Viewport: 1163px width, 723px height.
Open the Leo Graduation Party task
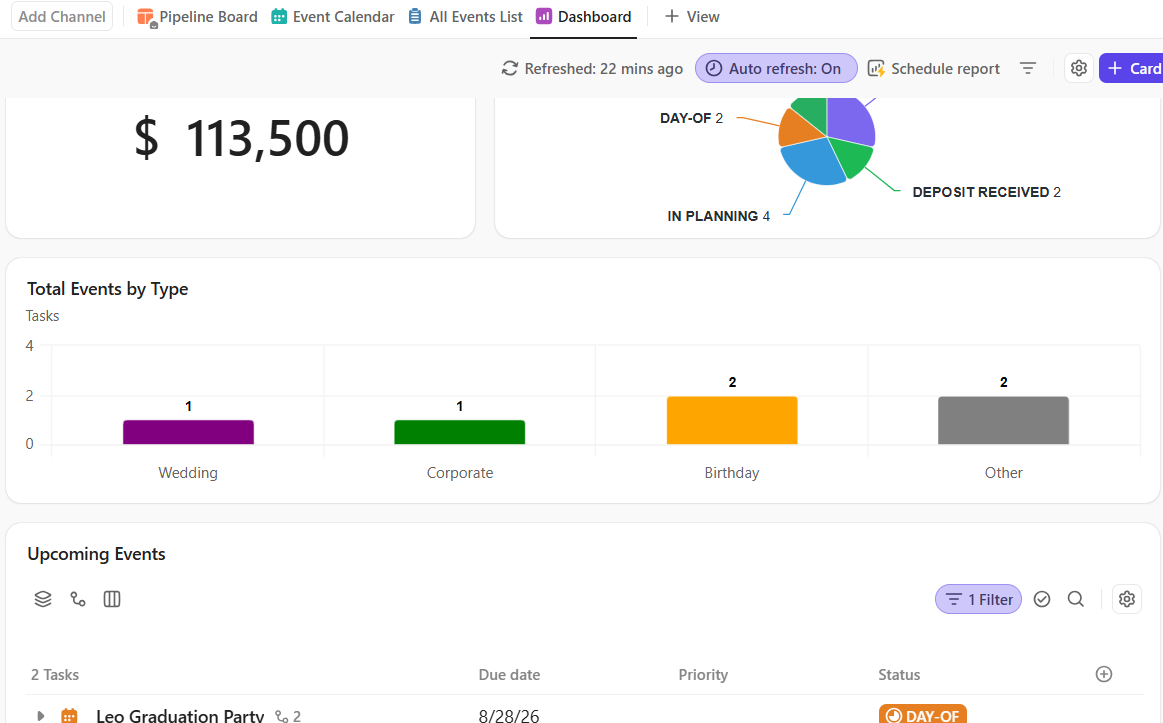tap(180, 716)
